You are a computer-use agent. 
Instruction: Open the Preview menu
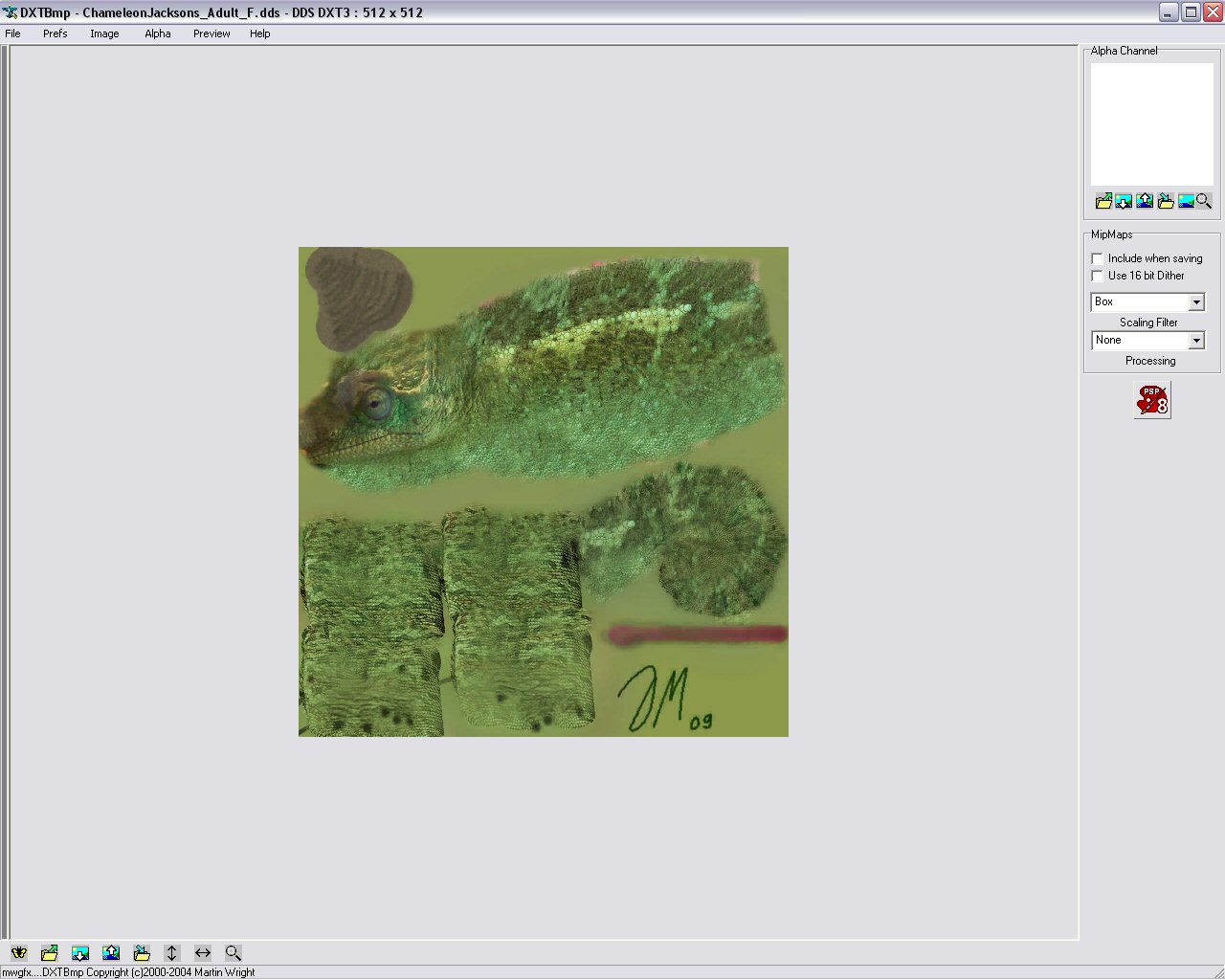[212, 33]
